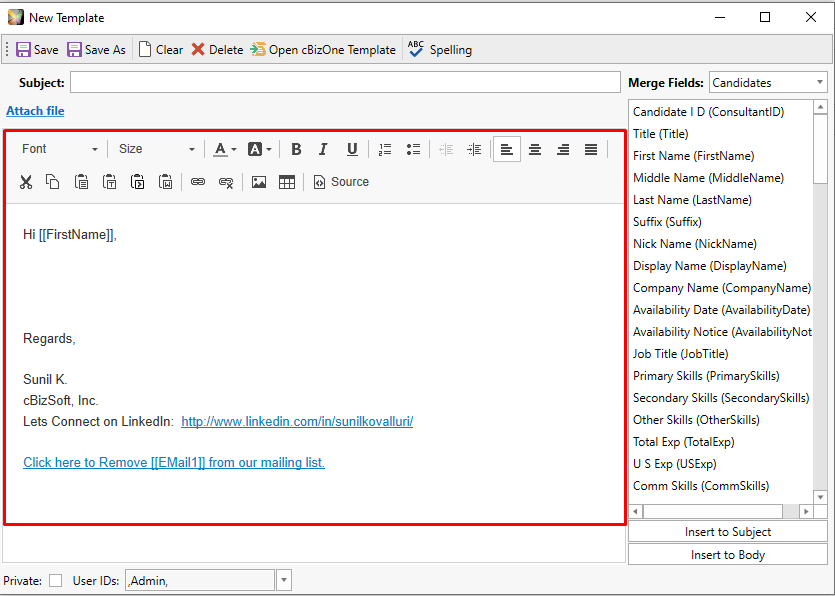Click the Attach file link
This screenshot has height=596, width=835.
(x=35, y=111)
